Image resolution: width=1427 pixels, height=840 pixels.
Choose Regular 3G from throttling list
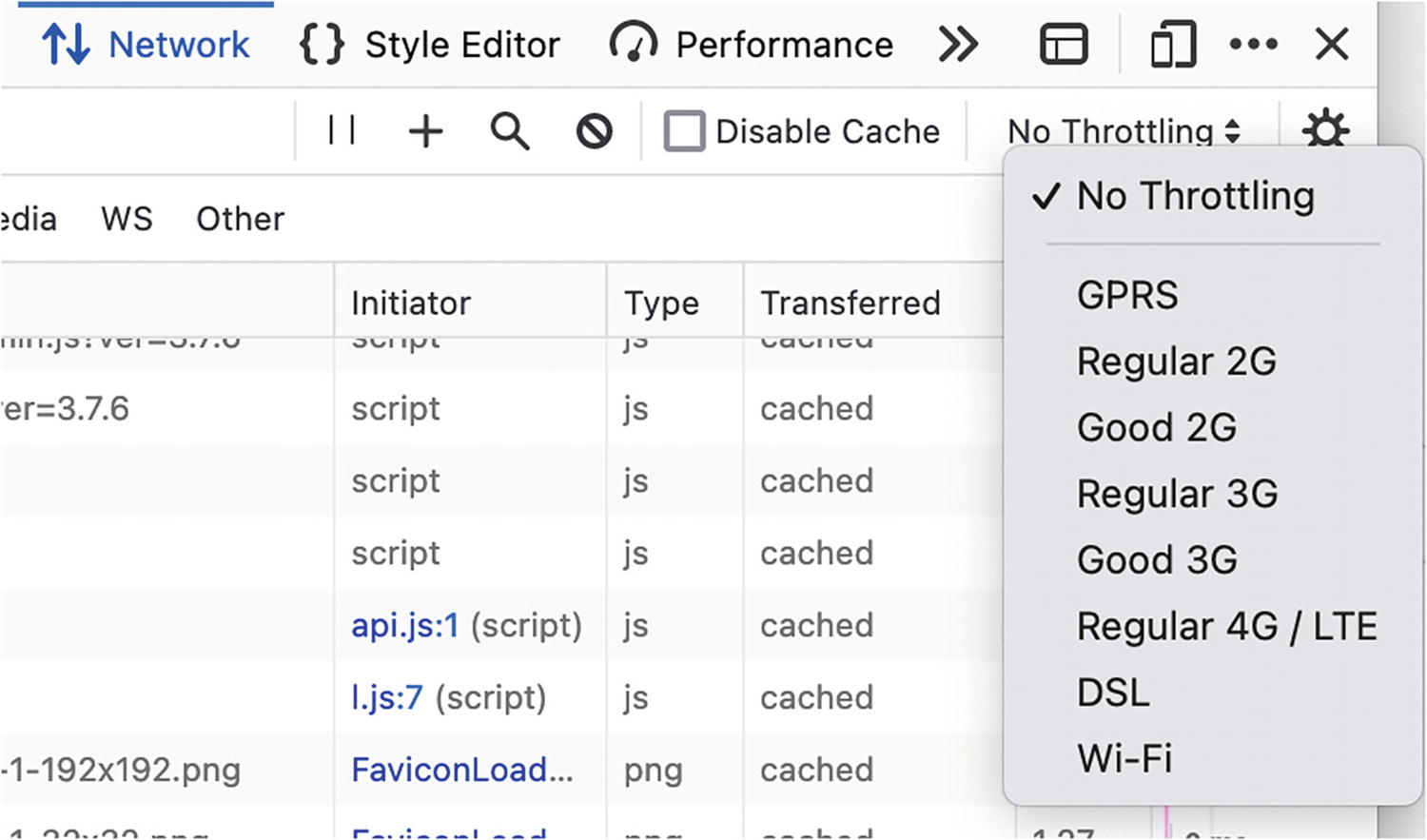point(1177,494)
